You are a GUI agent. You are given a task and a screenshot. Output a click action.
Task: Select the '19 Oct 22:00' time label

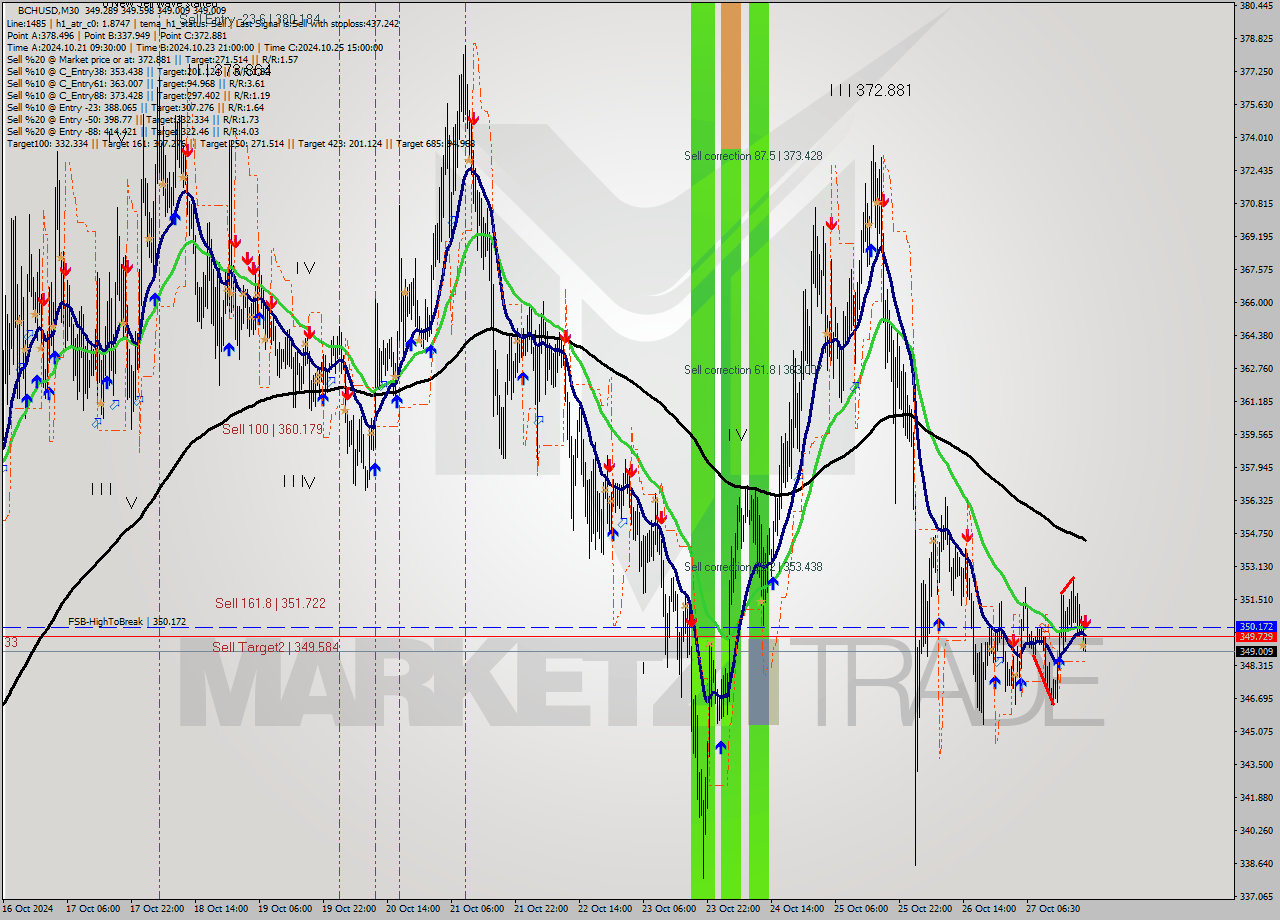[350, 909]
